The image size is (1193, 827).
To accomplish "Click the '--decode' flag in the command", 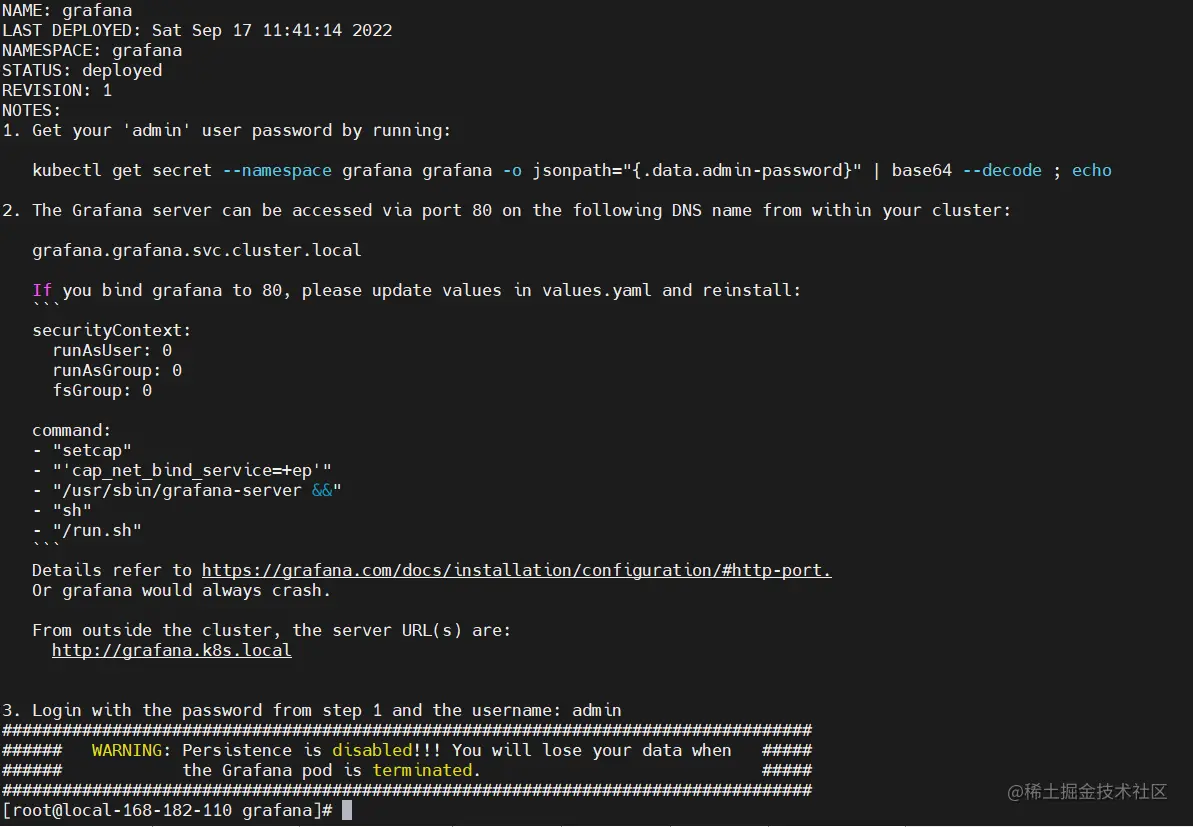I will pyautogui.click(x=1002, y=170).
